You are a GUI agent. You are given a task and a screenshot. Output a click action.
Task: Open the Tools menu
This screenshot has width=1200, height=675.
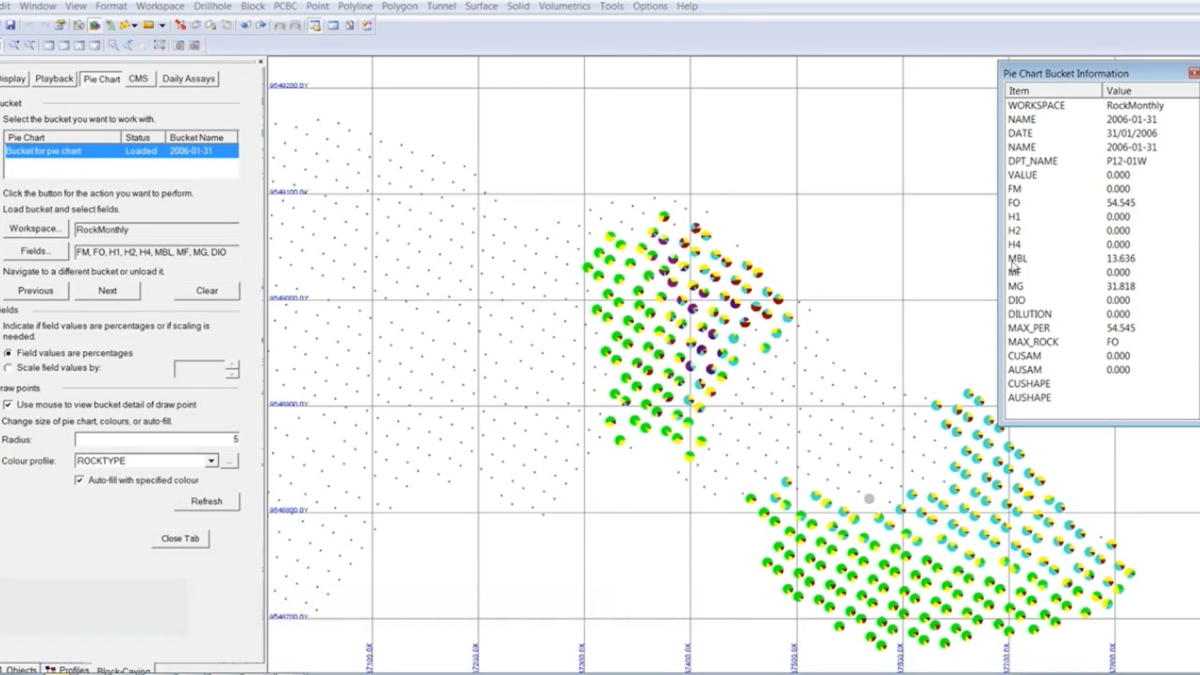tap(611, 6)
